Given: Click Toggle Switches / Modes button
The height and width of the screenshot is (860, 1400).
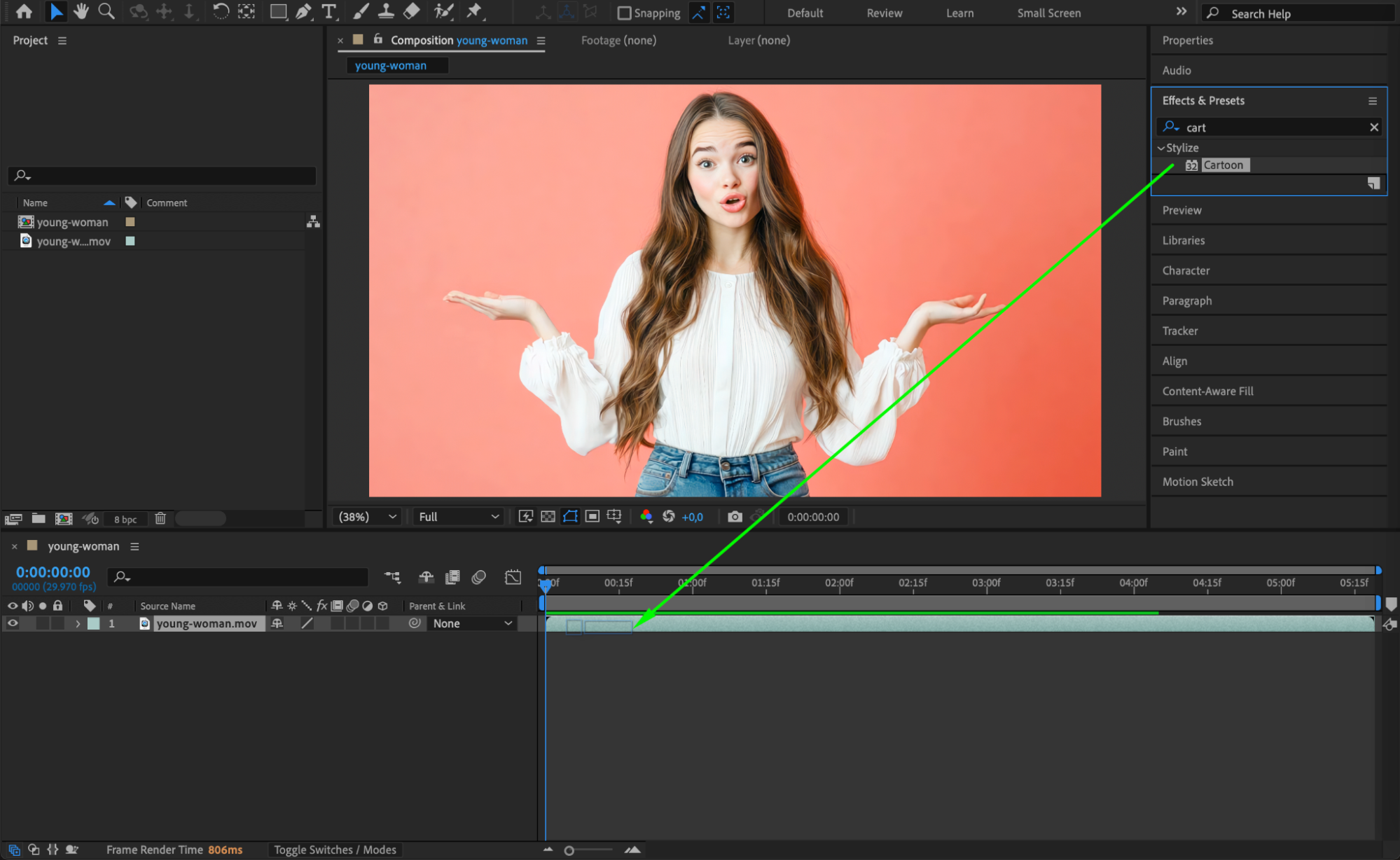Looking at the screenshot, I should (x=335, y=849).
